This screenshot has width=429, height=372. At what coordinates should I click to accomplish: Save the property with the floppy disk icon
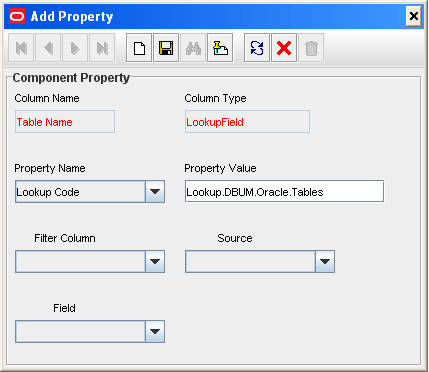click(166, 48)
